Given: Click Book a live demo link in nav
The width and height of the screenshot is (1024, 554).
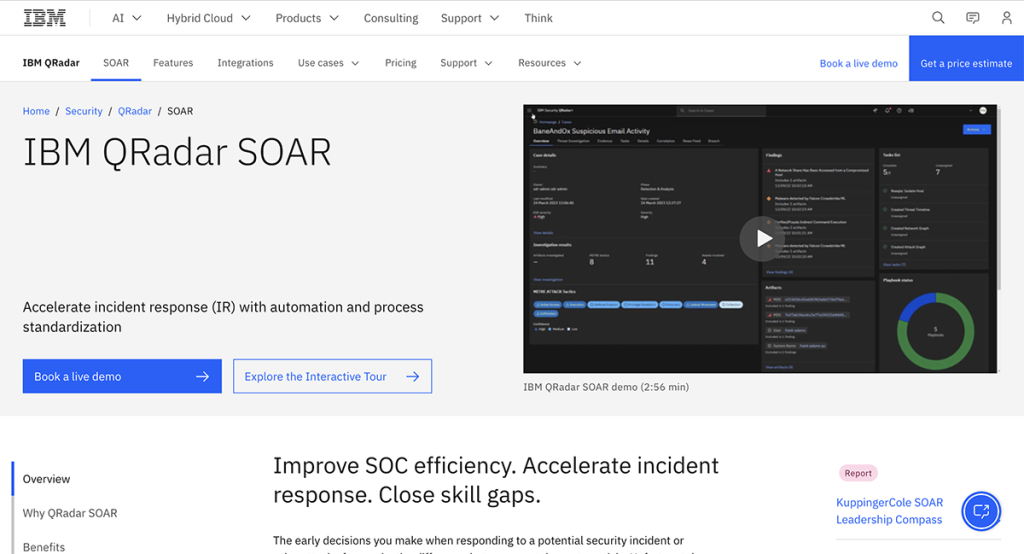Looking at the screenshot, I should coord(858,63).
